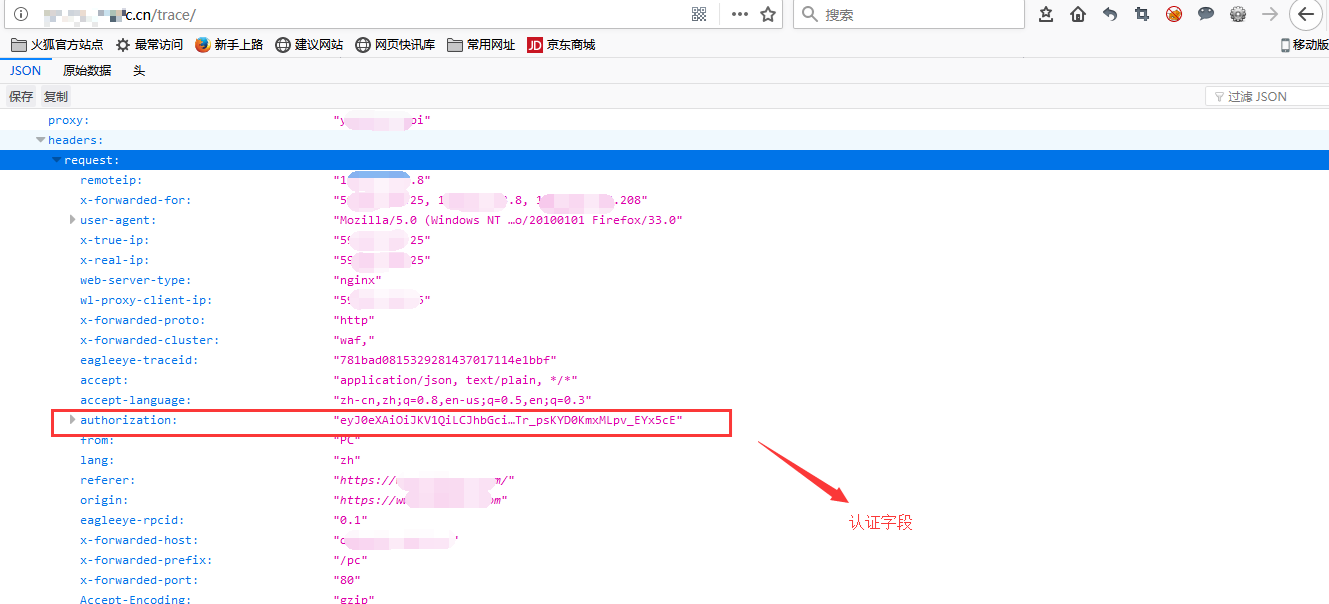Open the page actions three-dots menu
1329x604 pixels.
tap(740, 14)
